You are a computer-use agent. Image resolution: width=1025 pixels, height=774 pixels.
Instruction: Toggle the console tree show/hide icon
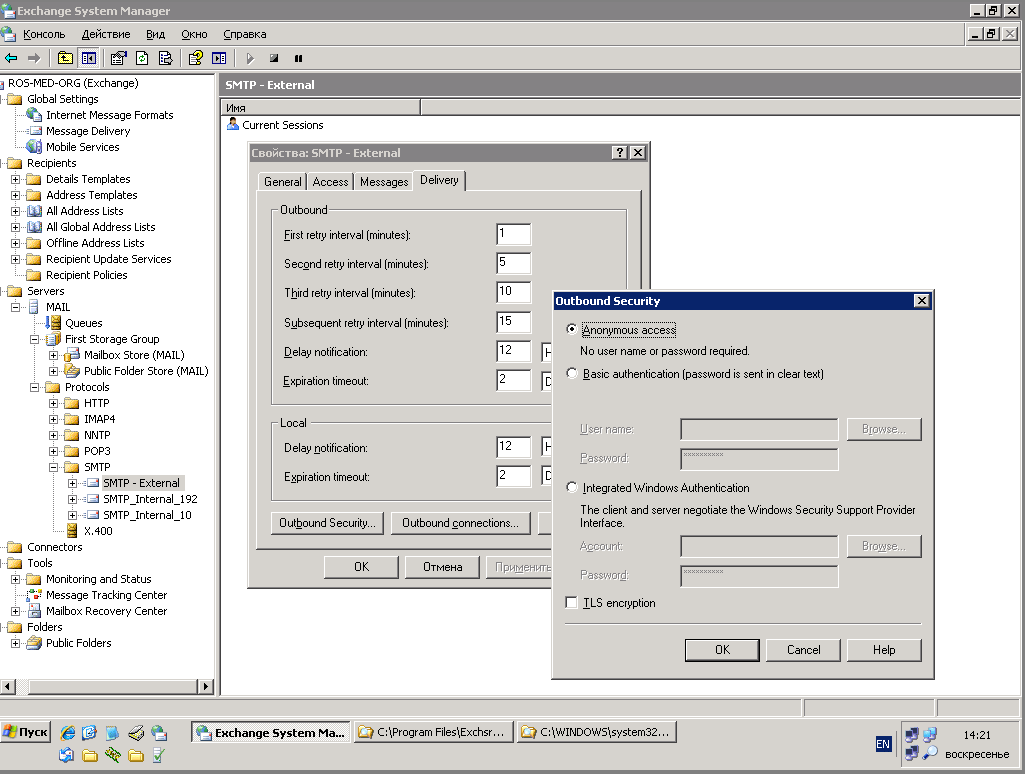point(89,58)
